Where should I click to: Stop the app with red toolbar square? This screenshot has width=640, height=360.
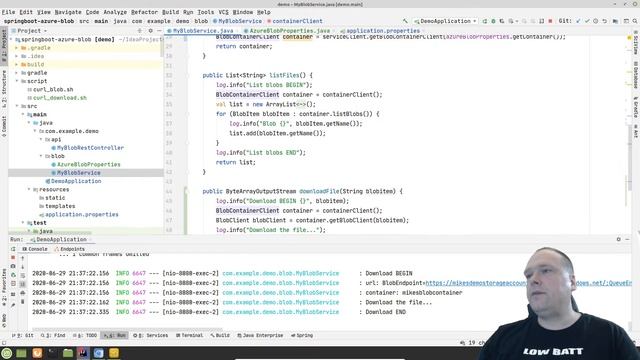[550, 21]
